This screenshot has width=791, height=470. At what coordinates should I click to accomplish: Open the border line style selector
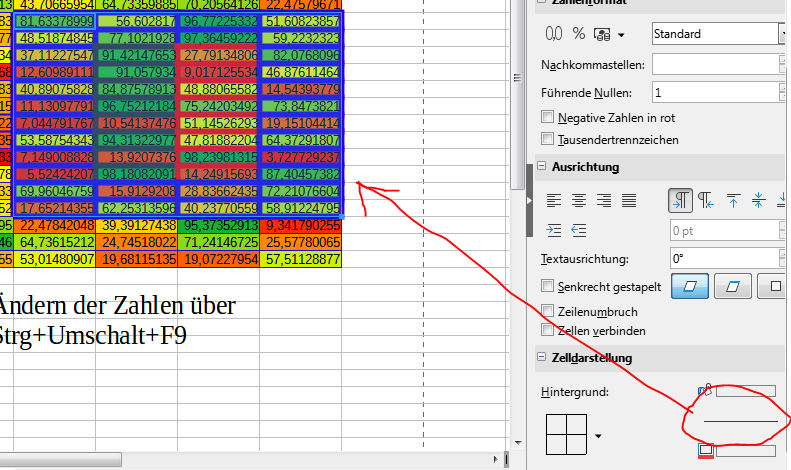tap(741, 420)
